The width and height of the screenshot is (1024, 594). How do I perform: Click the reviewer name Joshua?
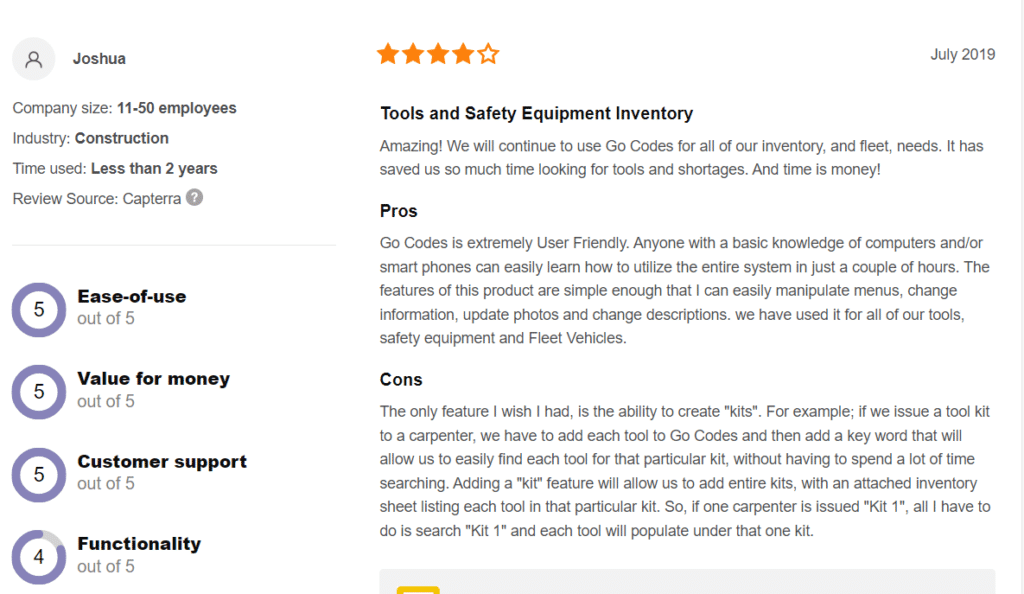click(x=99, y=59)
